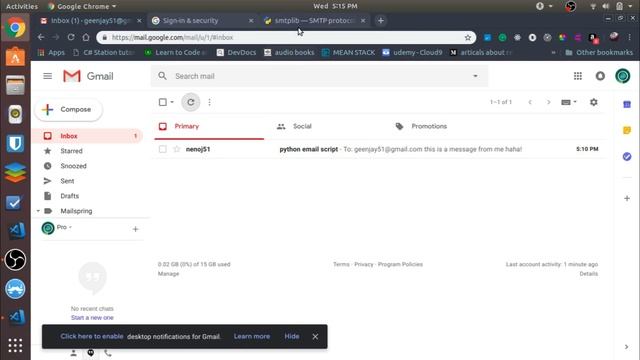Image resolution: width=640 pixels, height=360 pixels.
Task: Dismiss notification banner with X
Action: tap(315, 337)
